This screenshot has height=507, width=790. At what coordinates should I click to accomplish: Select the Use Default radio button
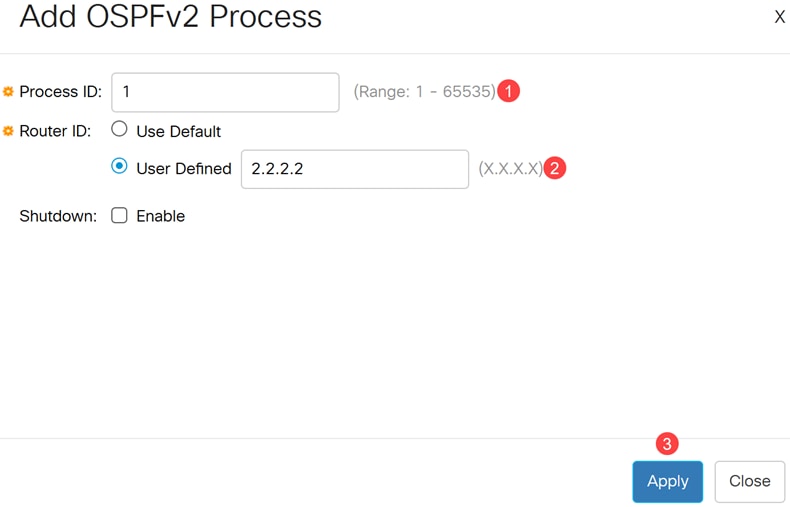click(x=119, y=129)
